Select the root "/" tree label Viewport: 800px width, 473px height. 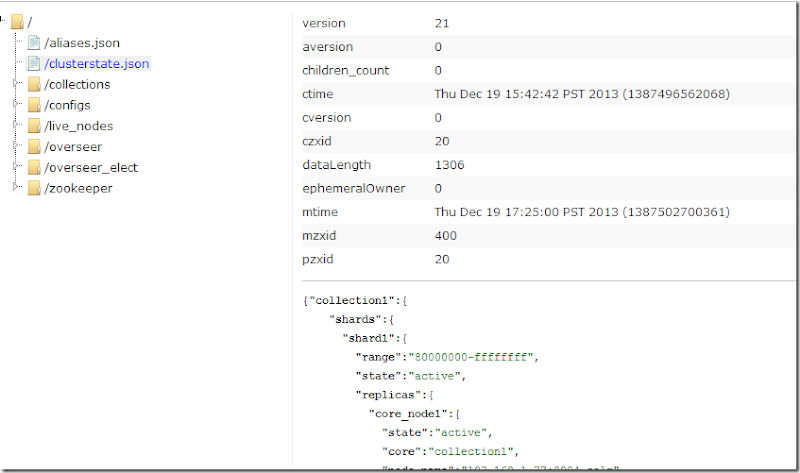[30, 22]
